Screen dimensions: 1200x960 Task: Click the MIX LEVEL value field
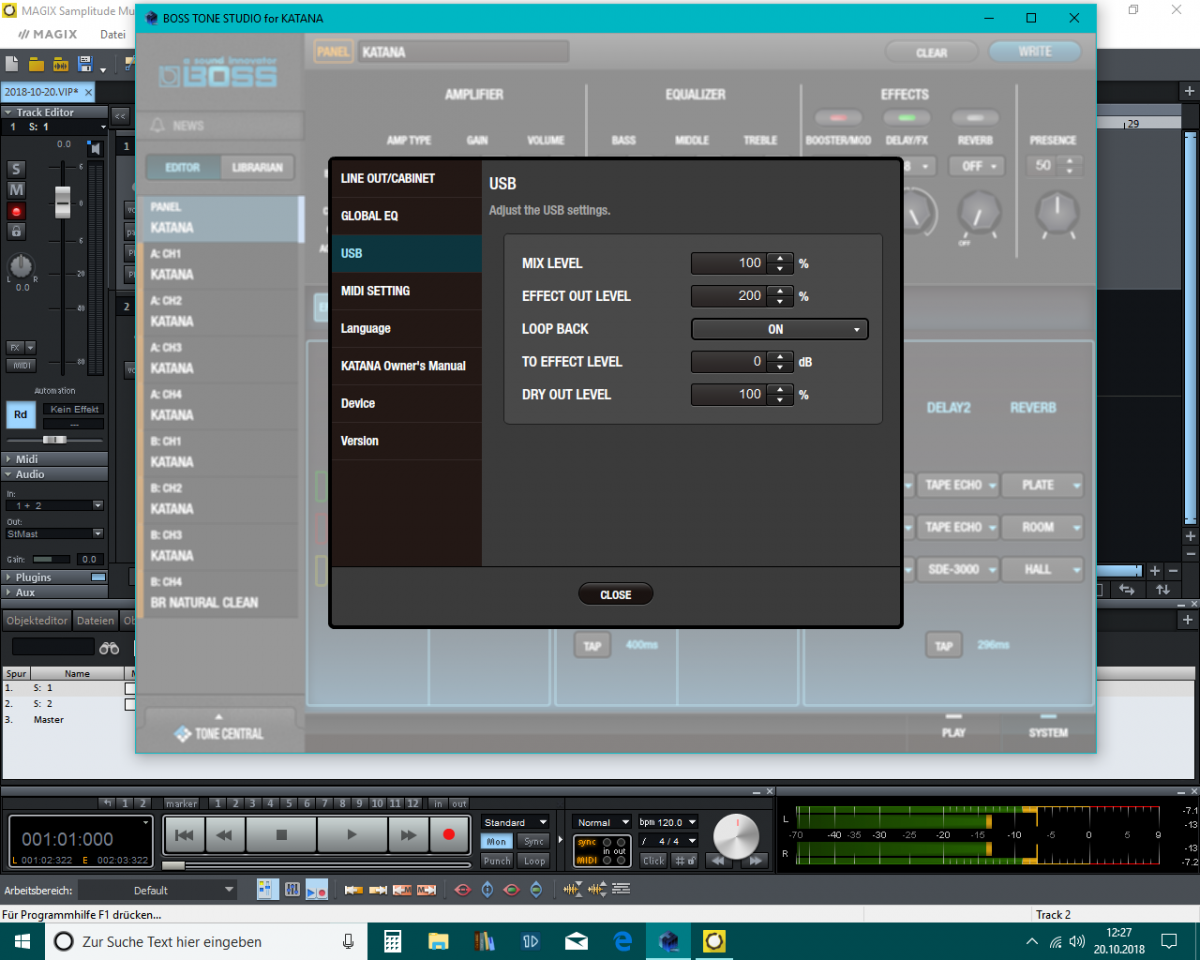[728, 263]
